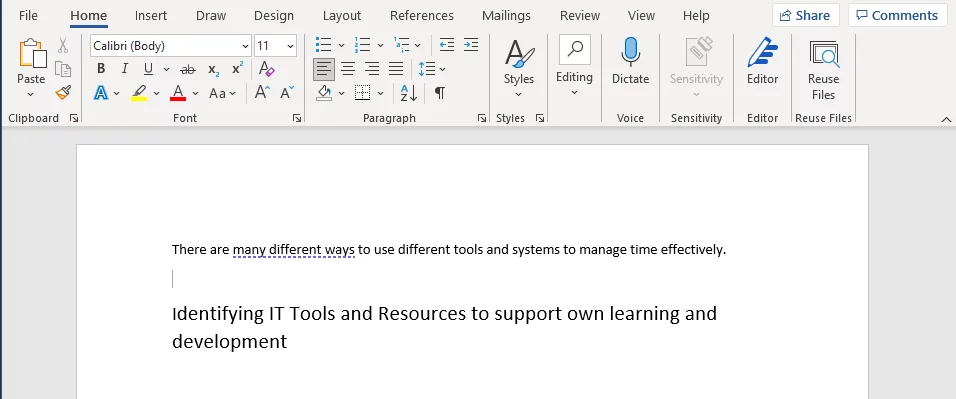Open the Font dialog launcher

(297, 118)
